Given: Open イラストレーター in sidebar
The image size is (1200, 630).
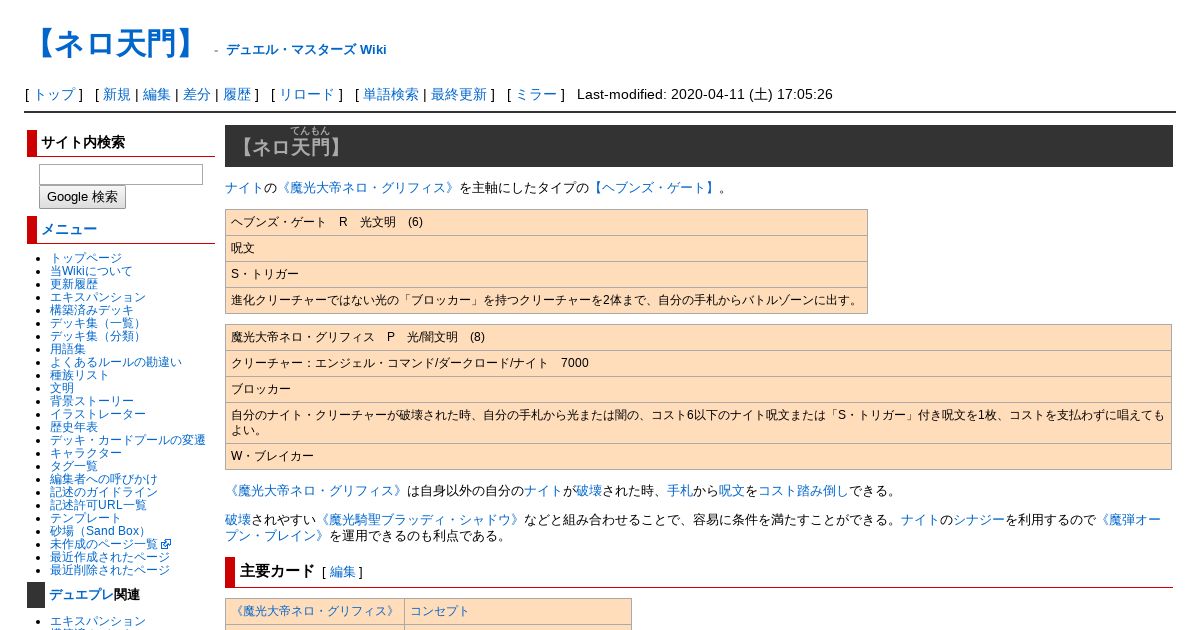Looking at the screenshot, I should 98,414.
